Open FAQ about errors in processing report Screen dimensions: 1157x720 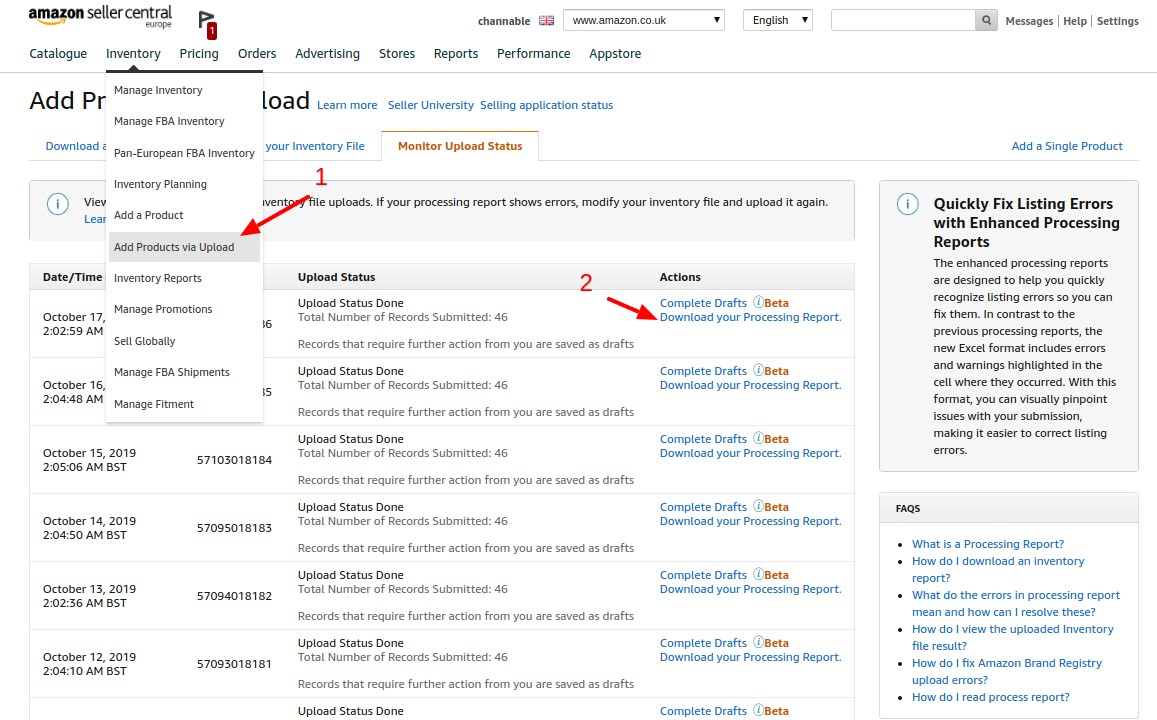point(1016,603)
